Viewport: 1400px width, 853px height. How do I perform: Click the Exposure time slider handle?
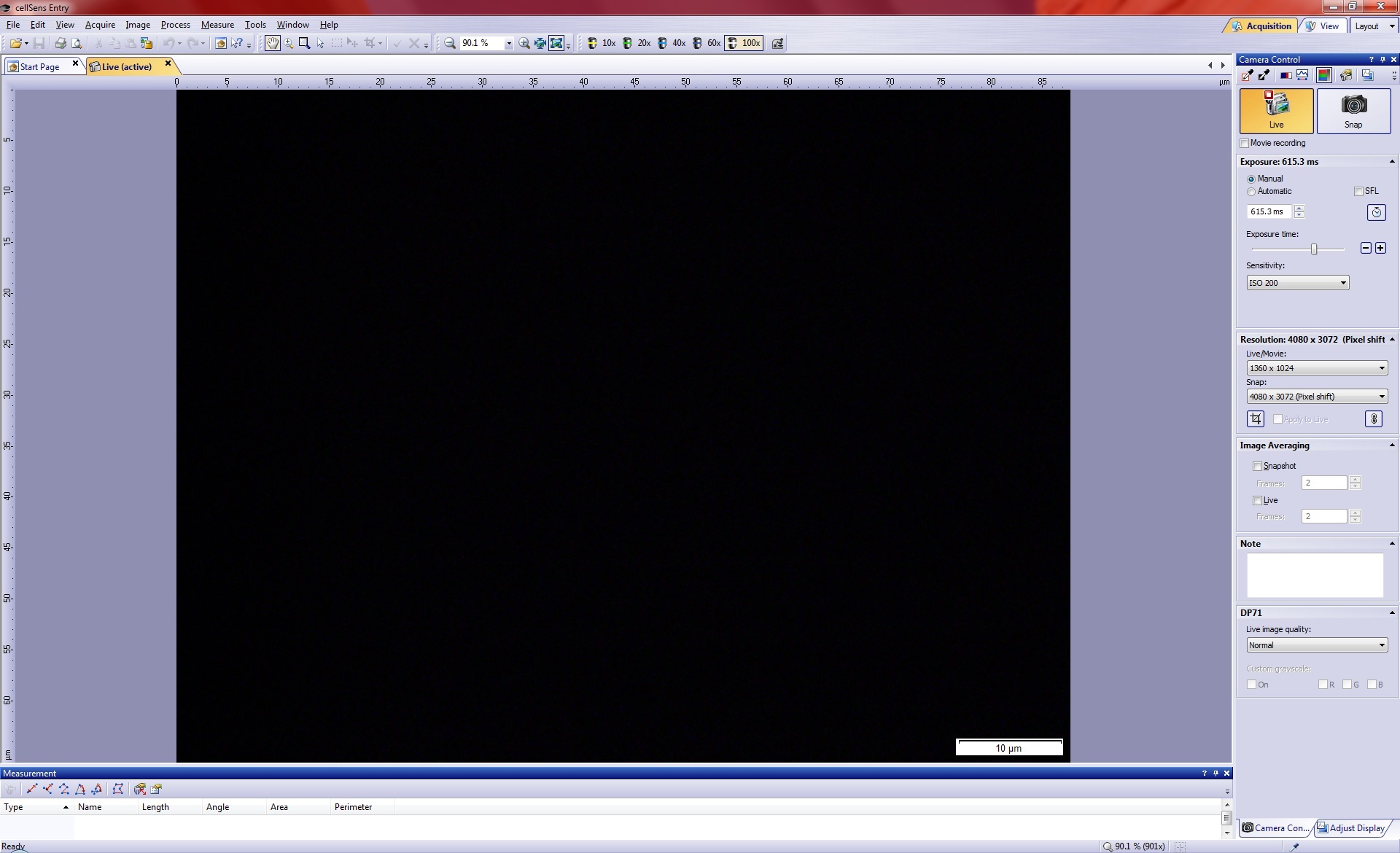1314,249
